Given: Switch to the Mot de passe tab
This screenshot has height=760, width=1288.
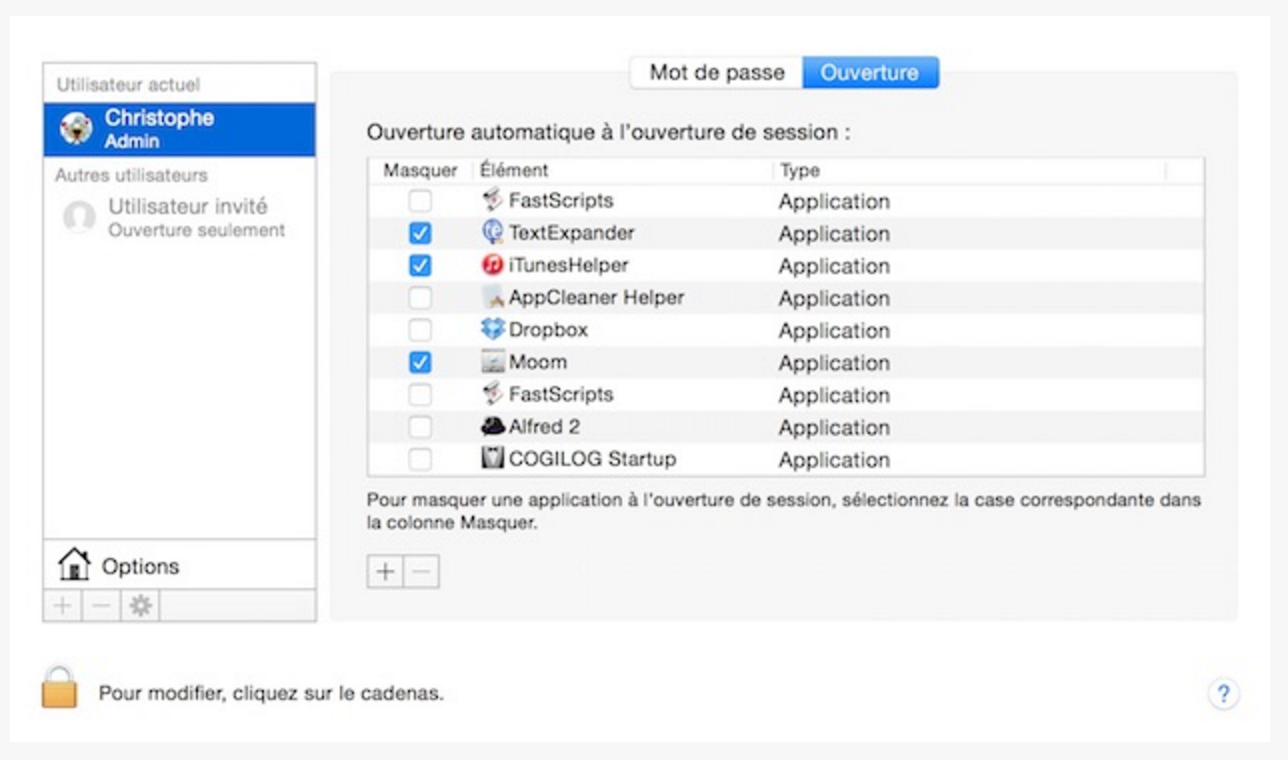Looking at the screenshot, I should point(717,72).
